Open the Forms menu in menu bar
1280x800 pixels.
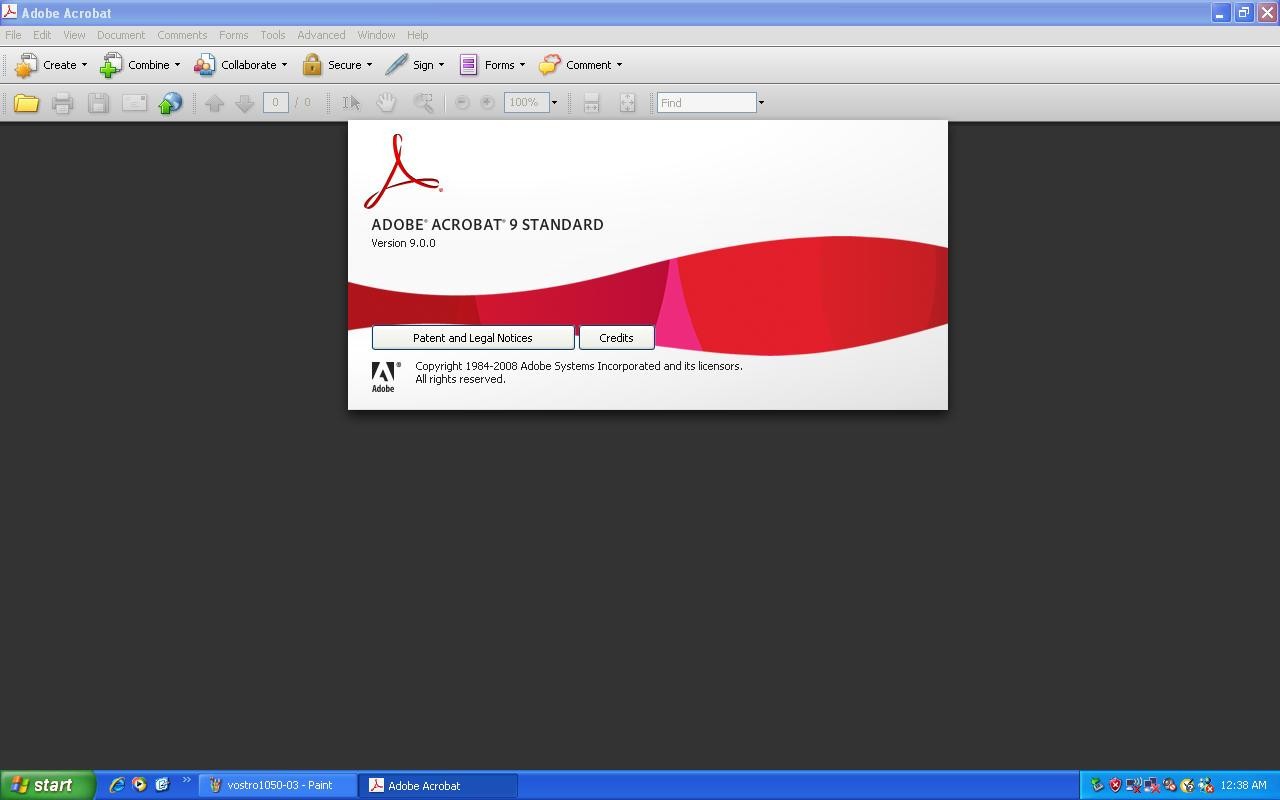pyautogui.click(x=233, y=35)
